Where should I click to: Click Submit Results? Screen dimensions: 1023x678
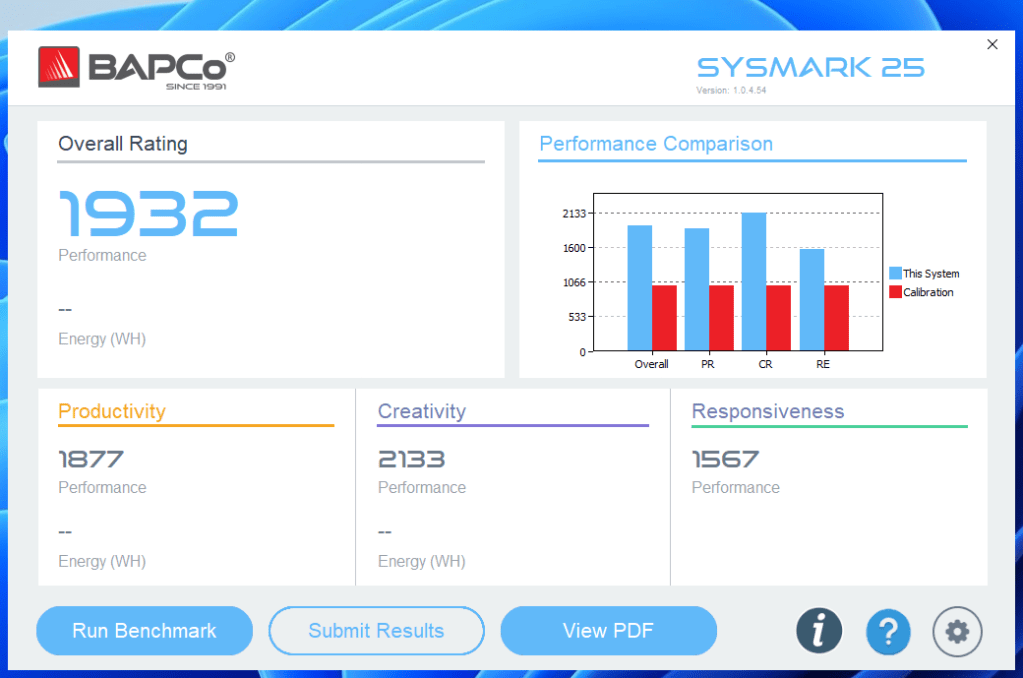pyautogui.click(x=376, y=631)
